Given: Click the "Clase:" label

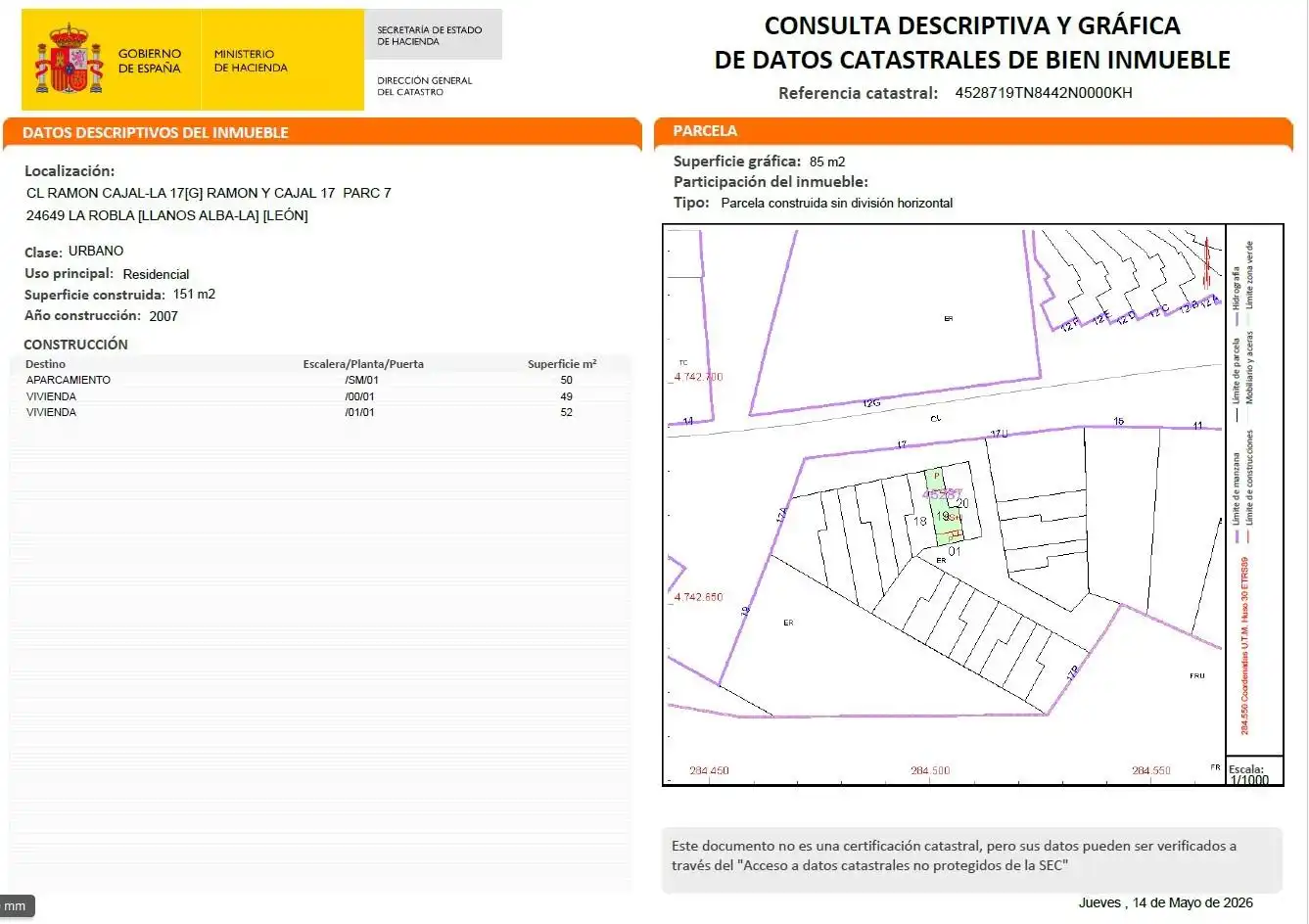Looking at the screenshot, I should 43,253.
